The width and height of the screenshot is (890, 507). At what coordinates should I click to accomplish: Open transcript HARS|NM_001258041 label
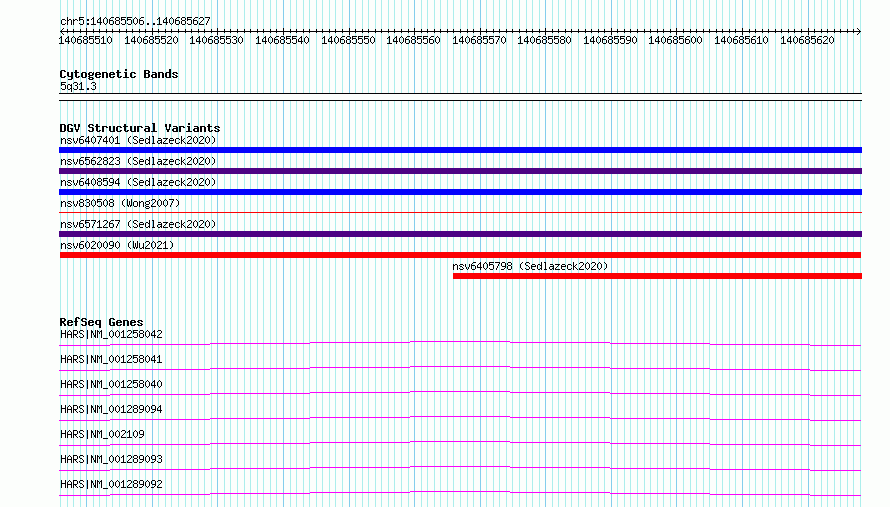(111, 359)
